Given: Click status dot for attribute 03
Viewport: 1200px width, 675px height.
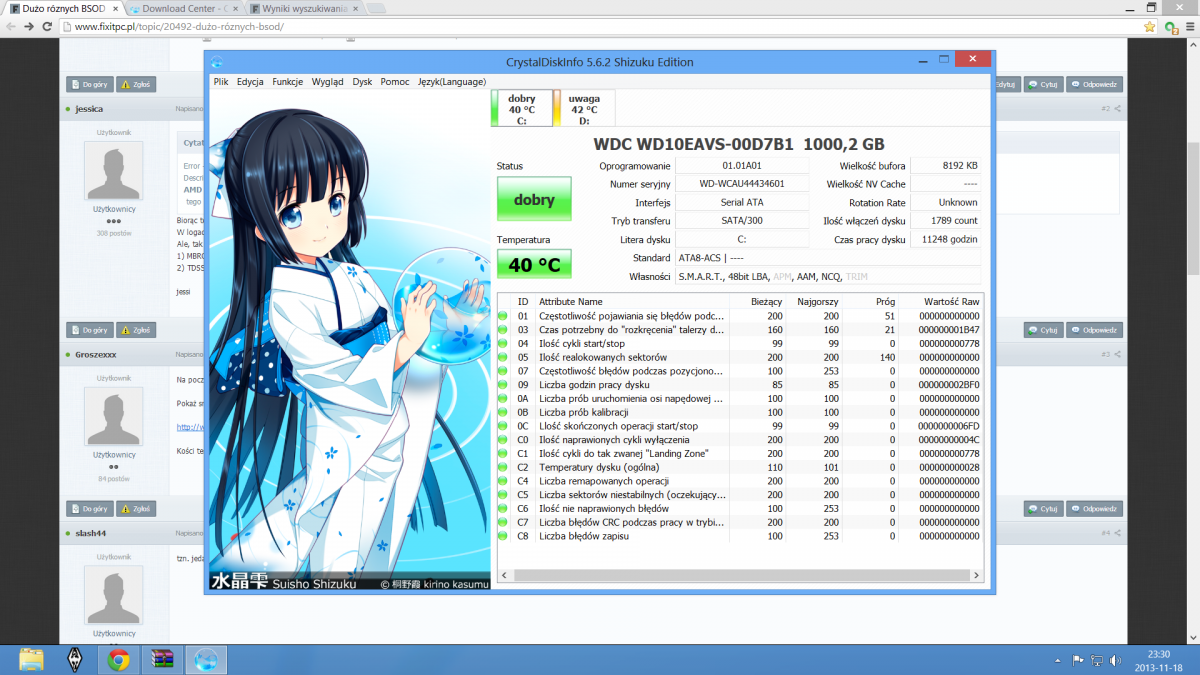Looking at the screenshot, I should click(504, 329).
